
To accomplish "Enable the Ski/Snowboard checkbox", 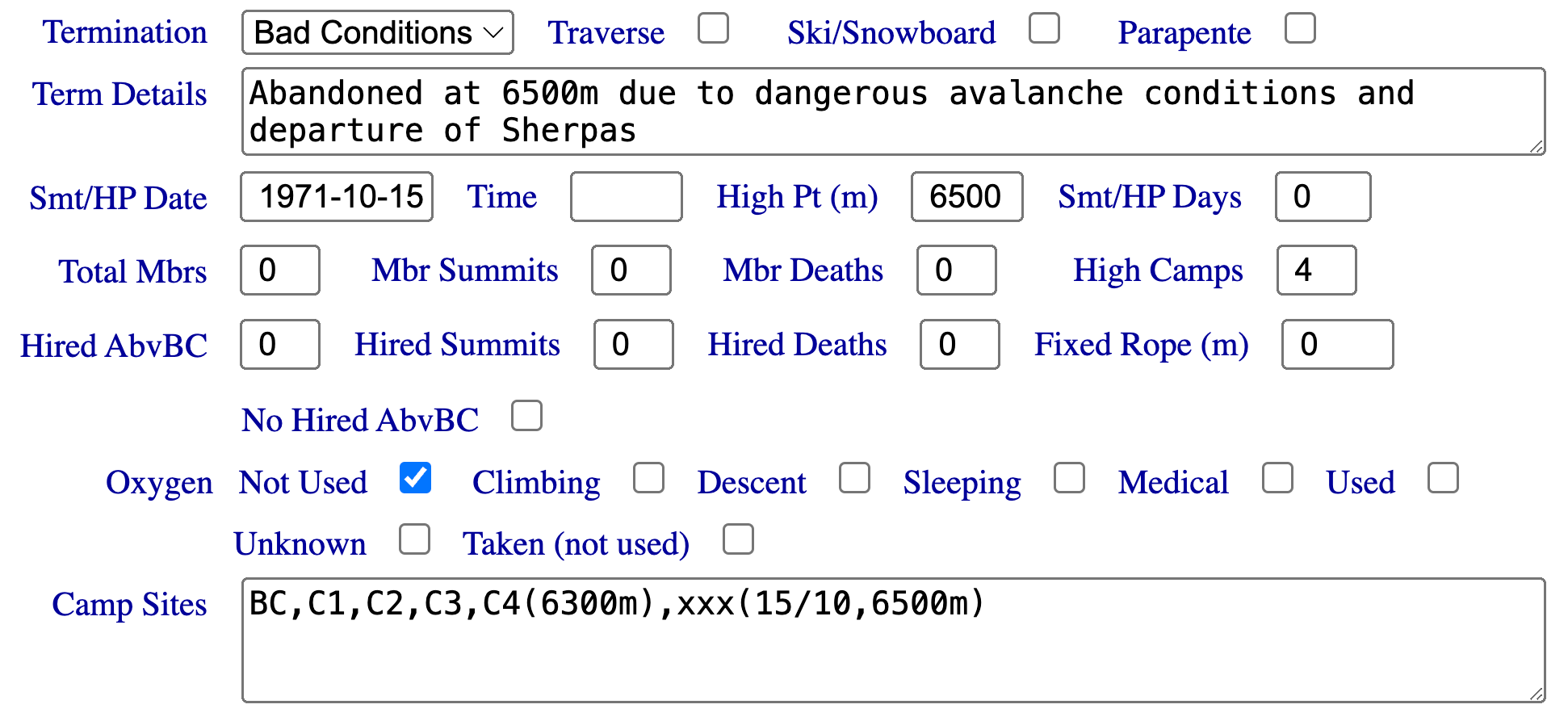I will click(1044, 28).
